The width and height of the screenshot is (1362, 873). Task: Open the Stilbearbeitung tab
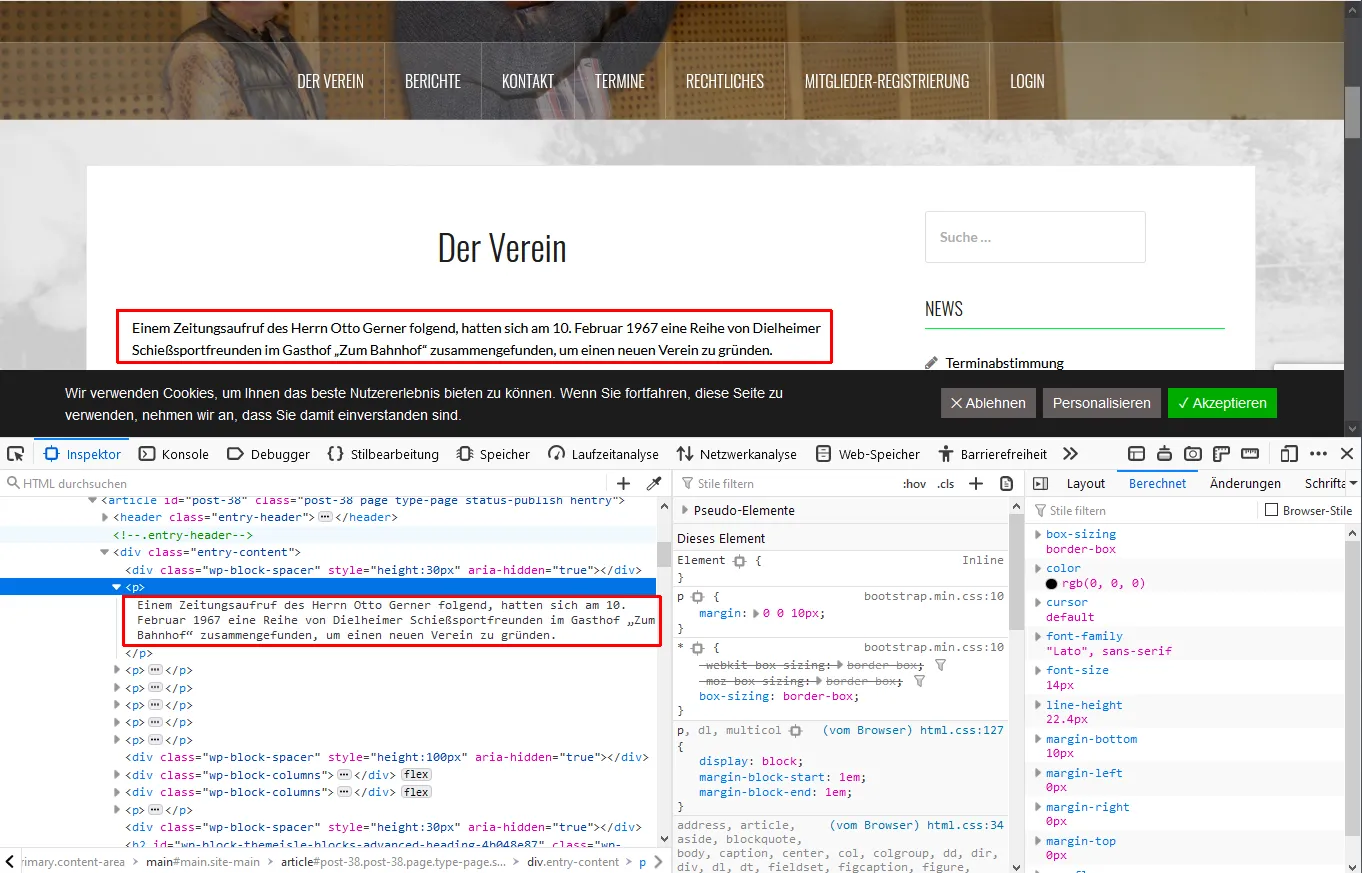[383, 454]
